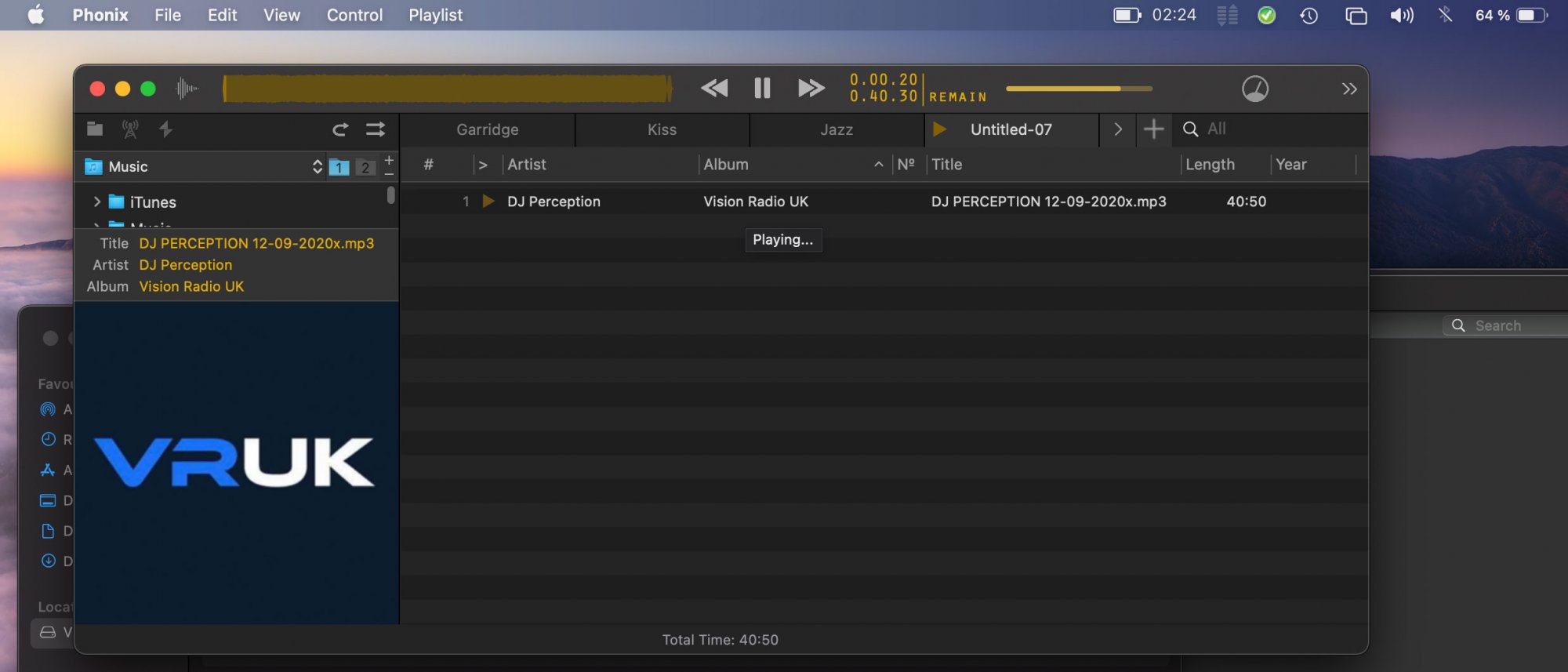The width and height of the screenshot is (1568, 672).
Task: Click the Title value in info panel
Action: [x=256, y=244]
